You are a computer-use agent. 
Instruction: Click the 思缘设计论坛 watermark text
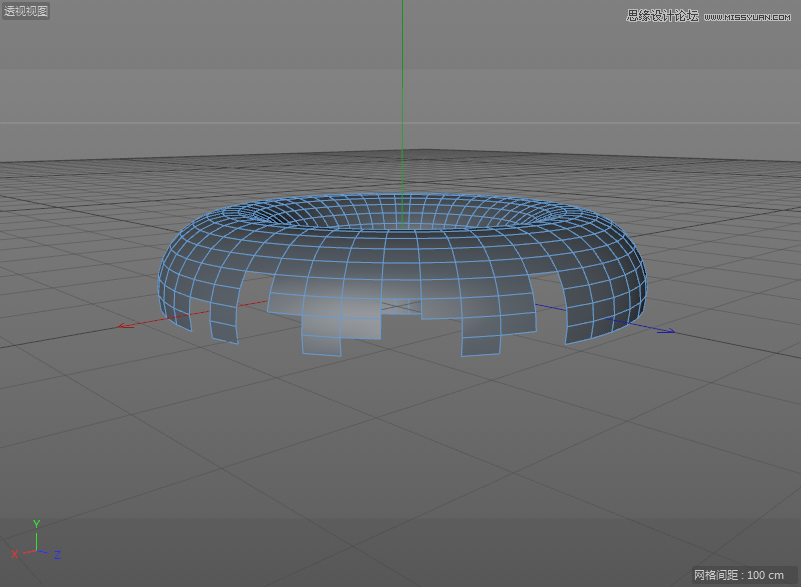click(x=661, y=16)
